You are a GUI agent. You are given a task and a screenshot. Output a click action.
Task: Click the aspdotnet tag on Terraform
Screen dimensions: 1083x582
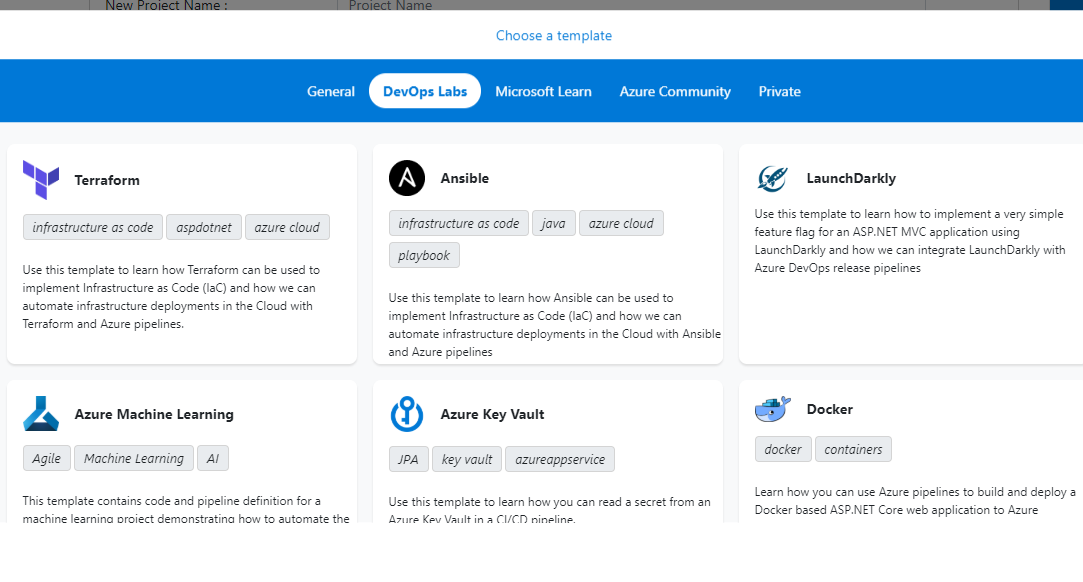click(204, 227)
